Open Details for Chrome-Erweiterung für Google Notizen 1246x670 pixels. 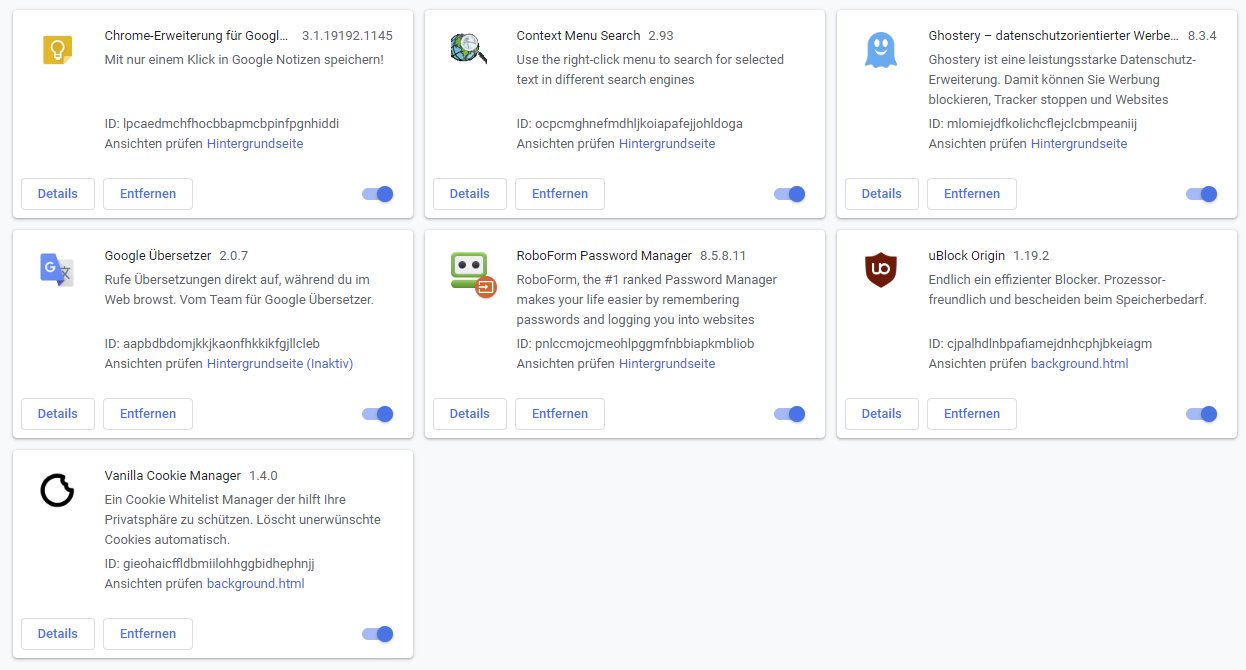pos(58,194)
